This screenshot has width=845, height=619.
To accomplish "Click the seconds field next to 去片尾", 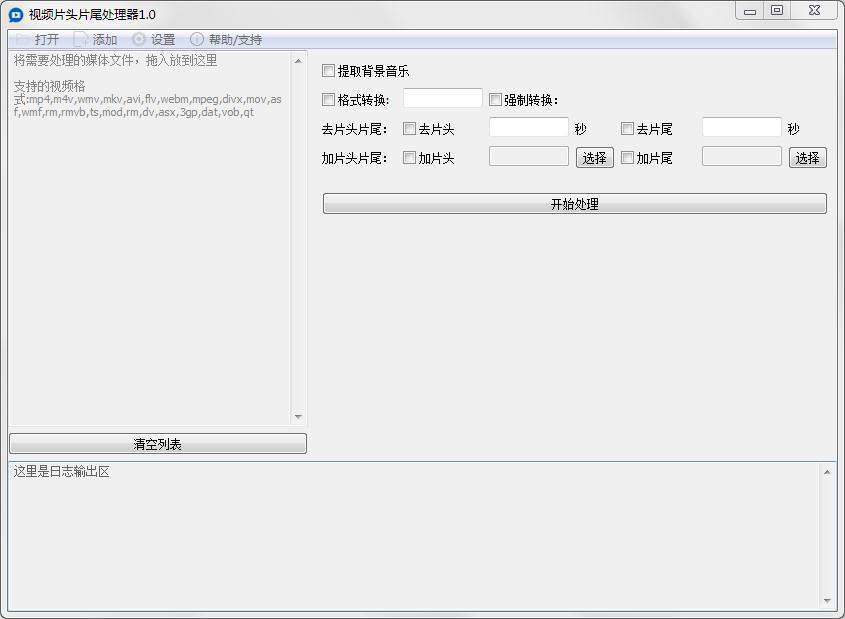I will [740, 127].
